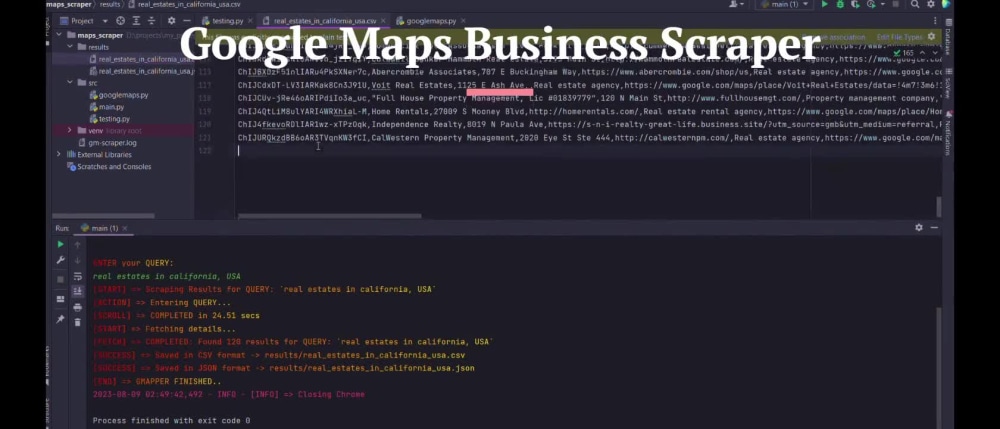Open IDE settings gear in top toolbar
The height and width of the screenshot is (429, 1000).
[x=930, y=4]
